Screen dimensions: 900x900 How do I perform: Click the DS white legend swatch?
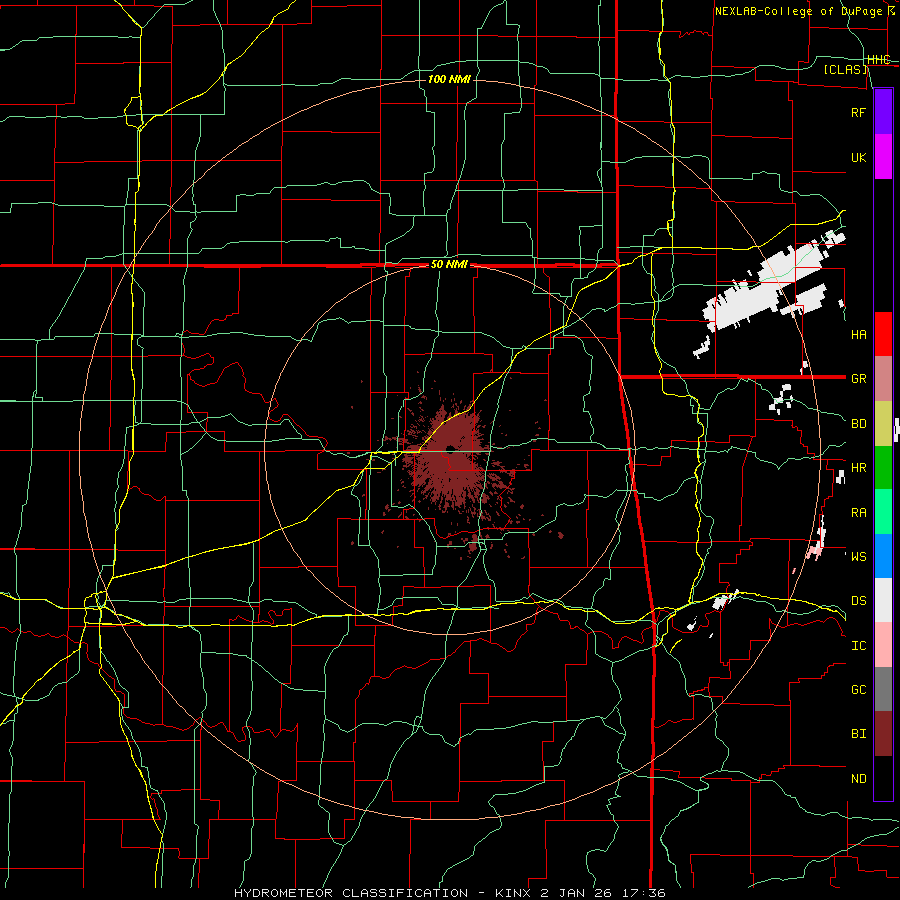(x=883, y=600)
